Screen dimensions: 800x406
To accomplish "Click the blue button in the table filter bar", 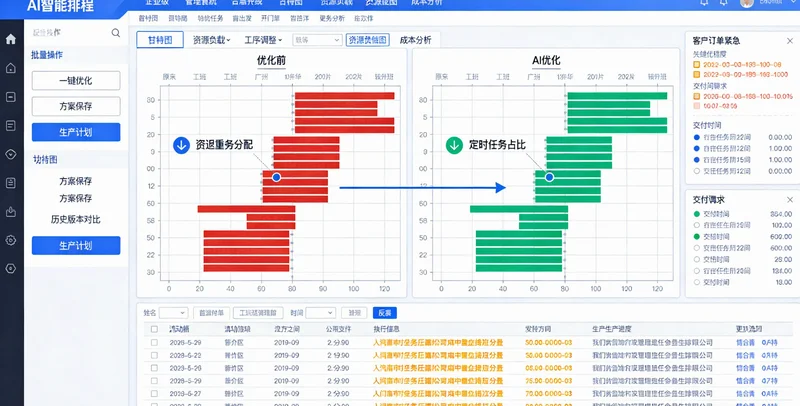I will pos(385,313).
